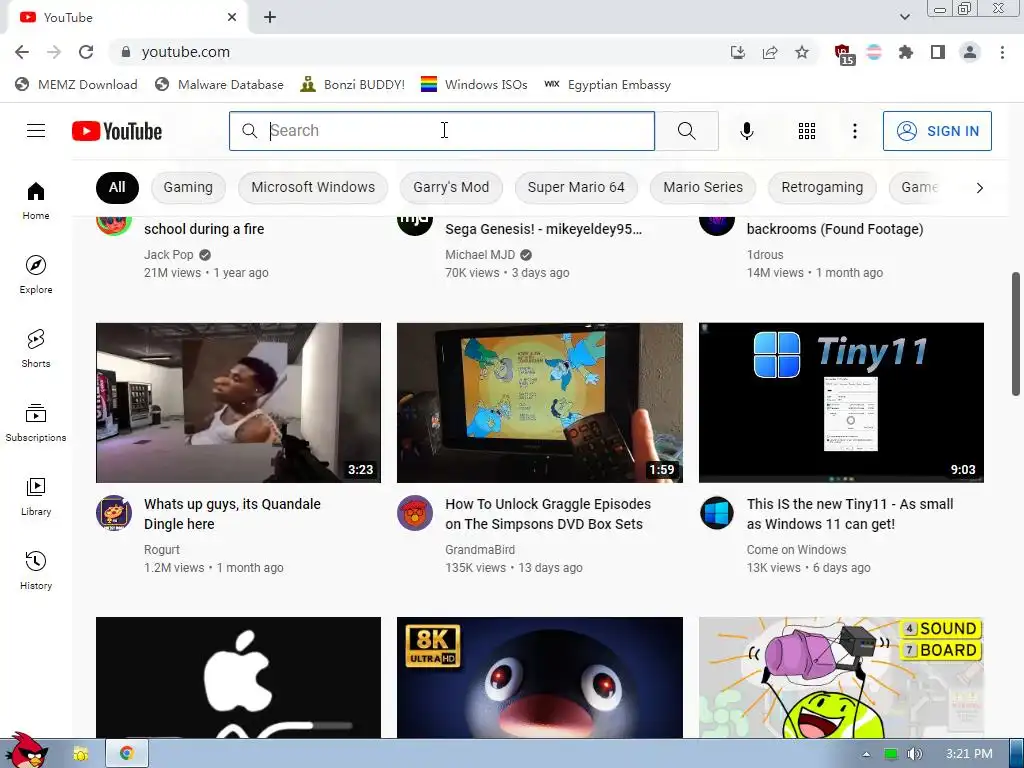Viewport: 1024px width, 768px height.
Task: Open the Extensions puzzle piece menu
Action: [906, 52]
